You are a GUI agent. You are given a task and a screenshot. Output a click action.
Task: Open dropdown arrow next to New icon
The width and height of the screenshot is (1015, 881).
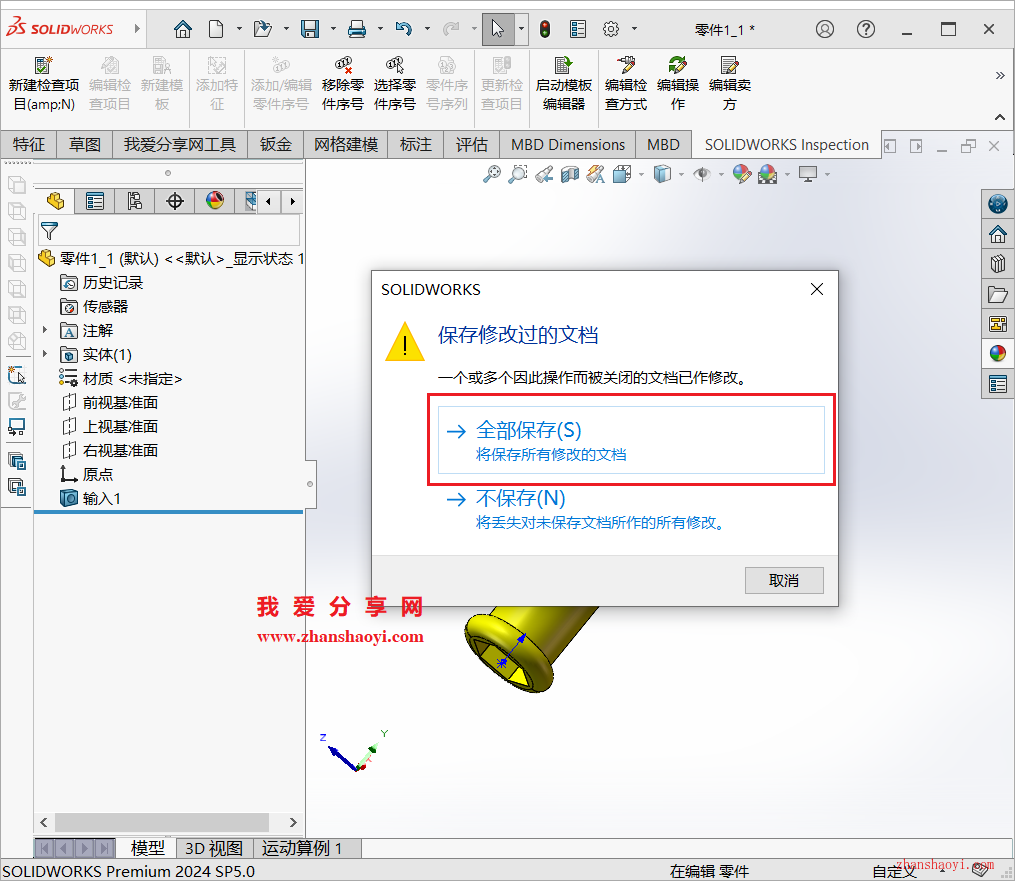click(x=239, y=29)
